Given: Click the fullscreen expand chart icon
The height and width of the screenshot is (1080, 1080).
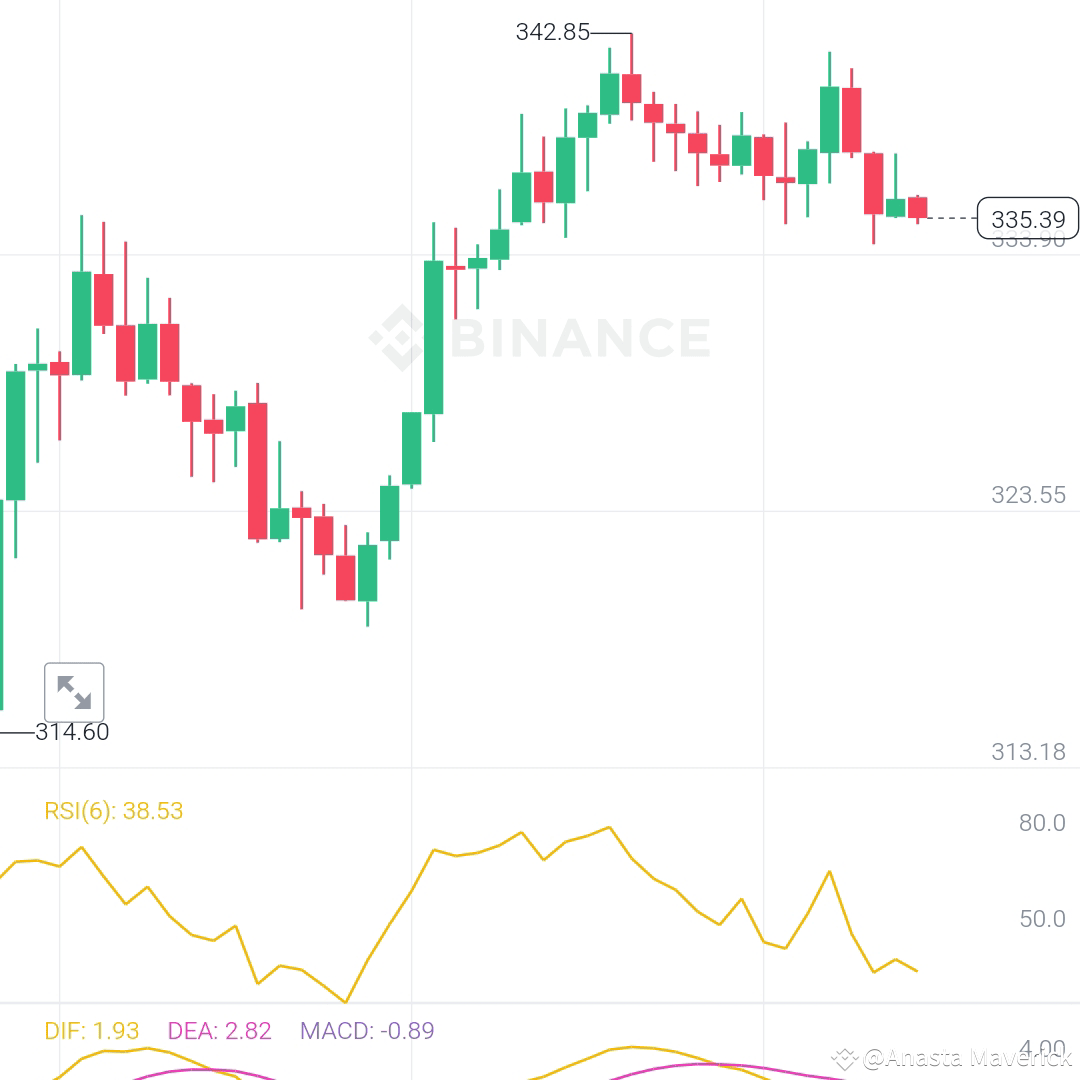Looking at the screenshot, I should [74, 690].
